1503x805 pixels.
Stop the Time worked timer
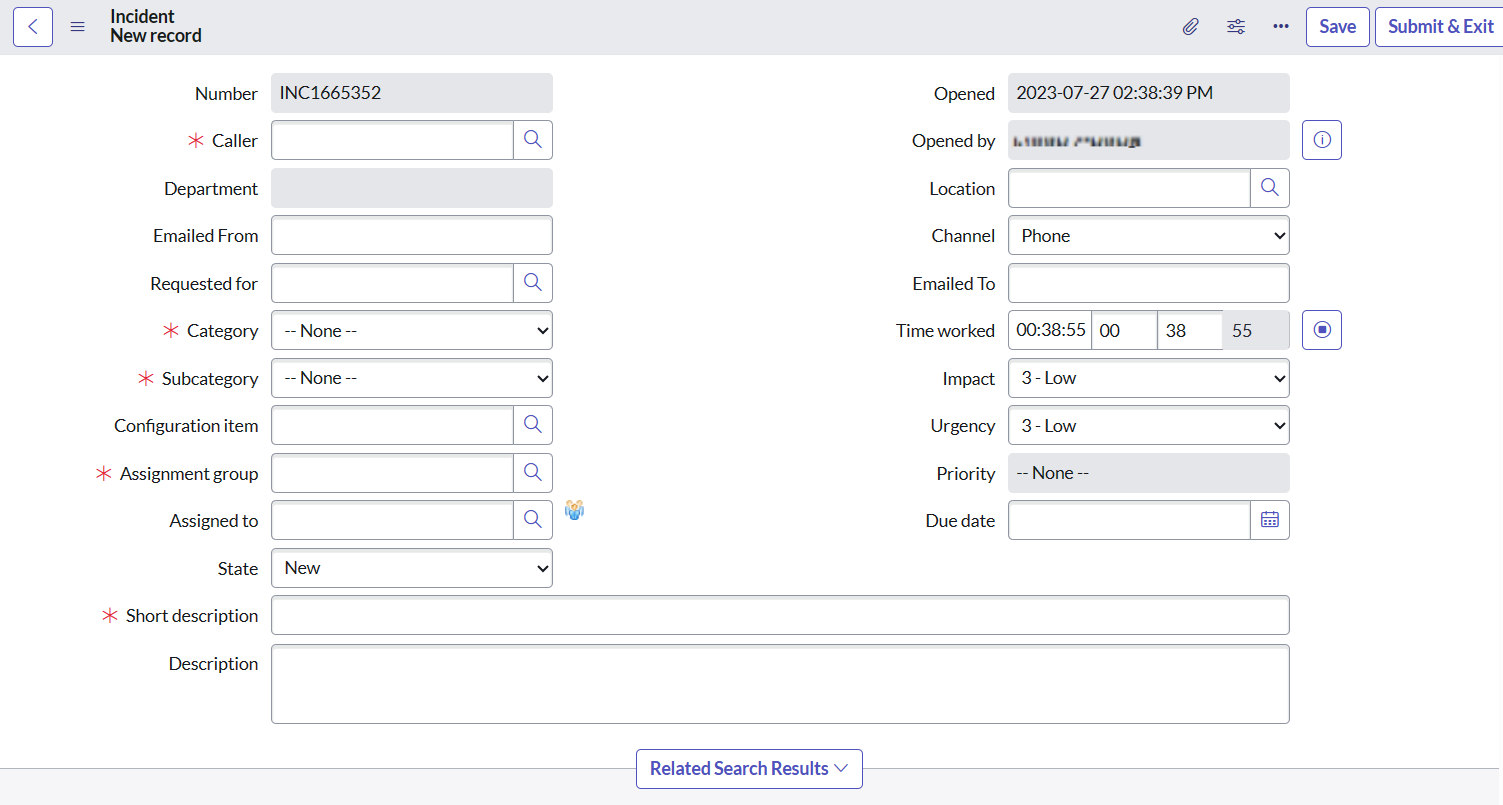pos(1321,330)
